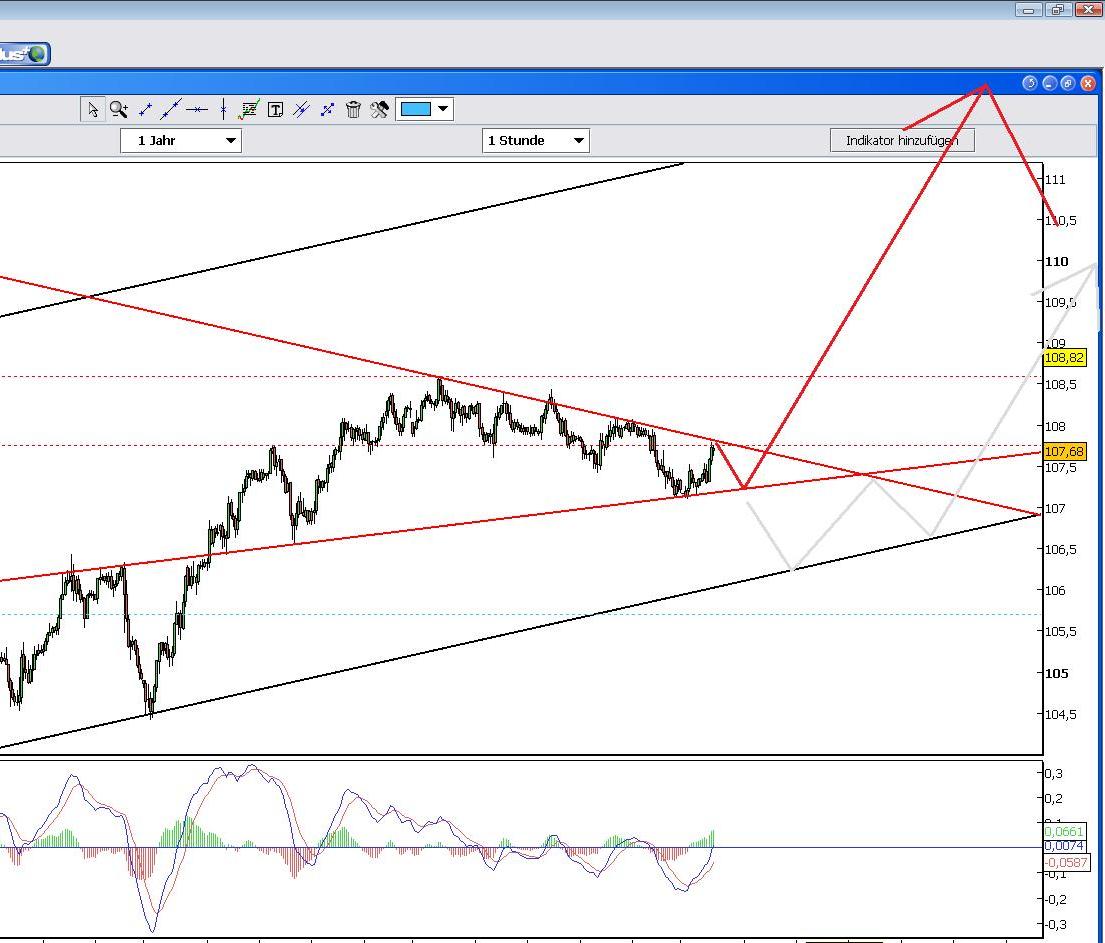
Task: Click the chart window's circular arrow icon
Action: pos(1030,83)
